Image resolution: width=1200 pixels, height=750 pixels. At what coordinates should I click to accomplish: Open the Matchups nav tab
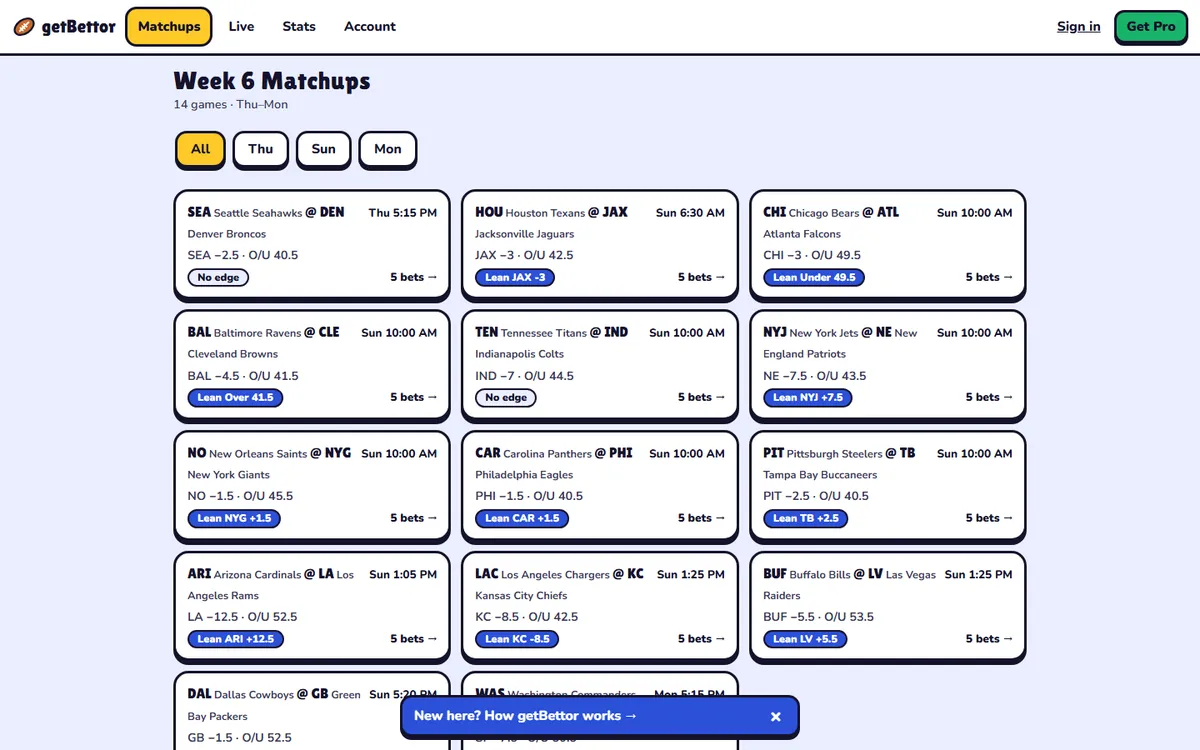click(x=169, y=27)
